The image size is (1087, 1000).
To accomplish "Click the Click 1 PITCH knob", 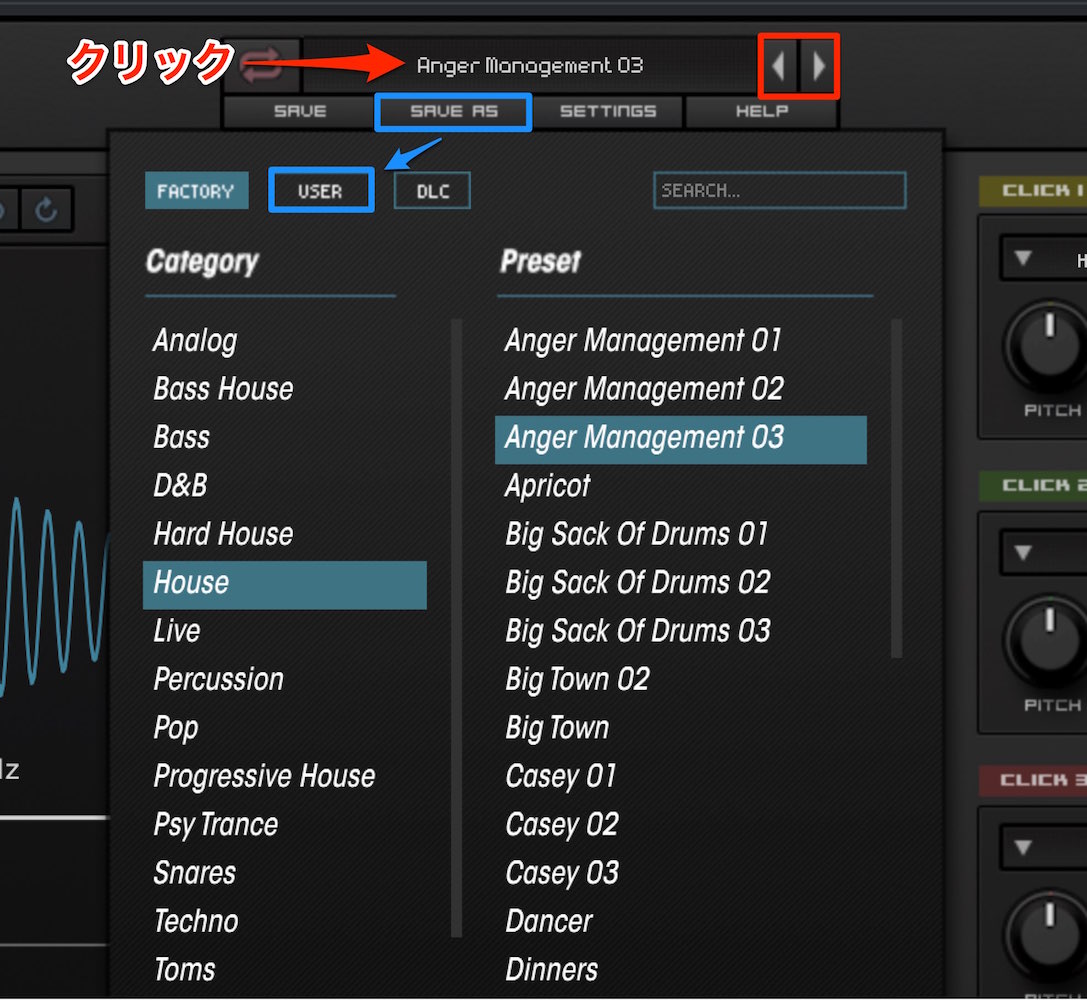I will (x=1049, y=344).
